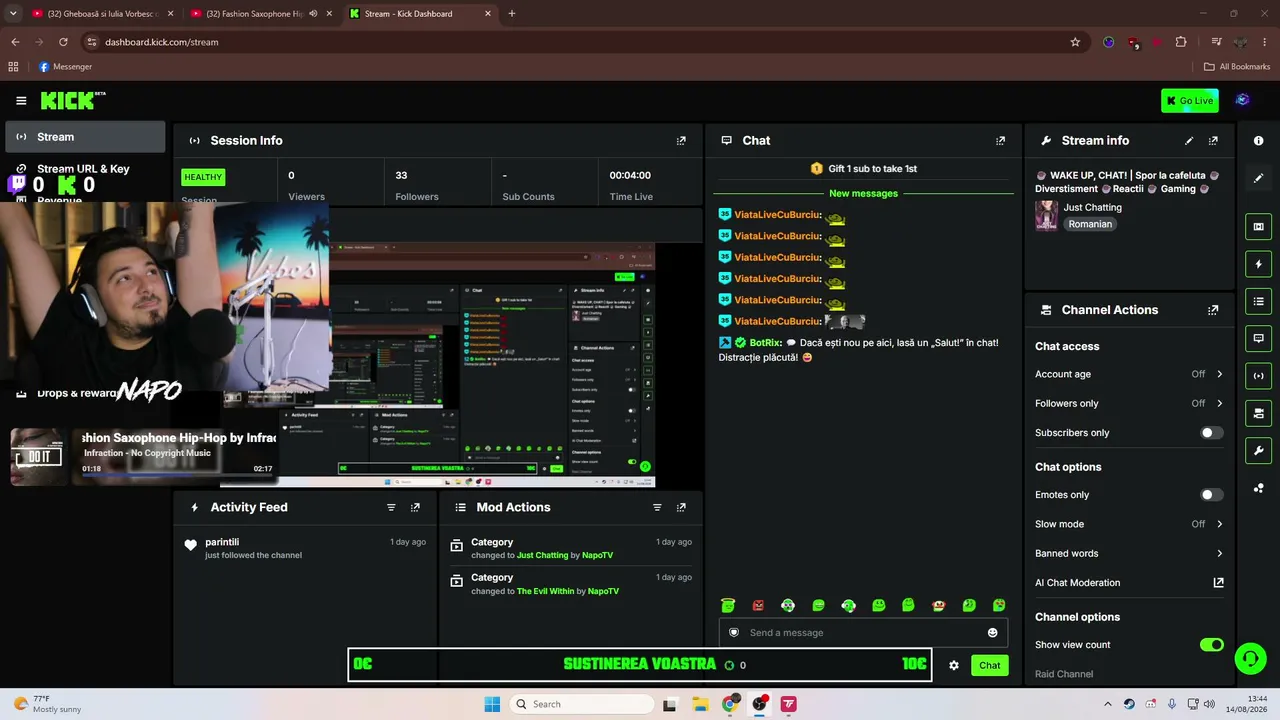This screenshot has height=720, width=1280.
Task: Toggle the session info broadcast icon
Action: click(x=1258, y=376)
